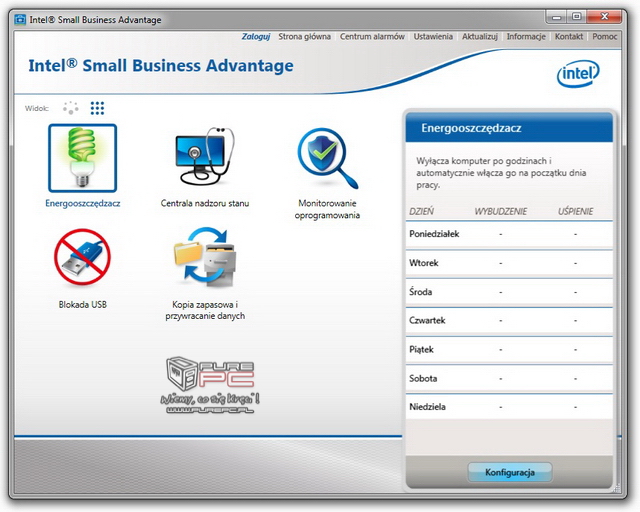The width and height of the screenshot is (640, 512).
Task: Select Monitorowanie oprogramowania magnifier icon
Action: 327,158
